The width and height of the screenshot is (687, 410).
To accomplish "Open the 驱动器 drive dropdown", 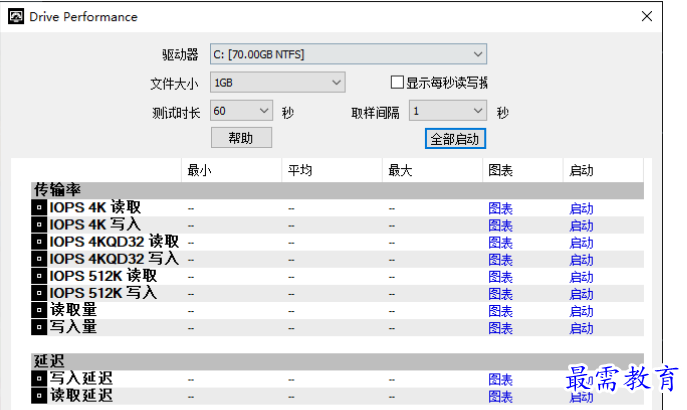I will click(x=348, y=54).
